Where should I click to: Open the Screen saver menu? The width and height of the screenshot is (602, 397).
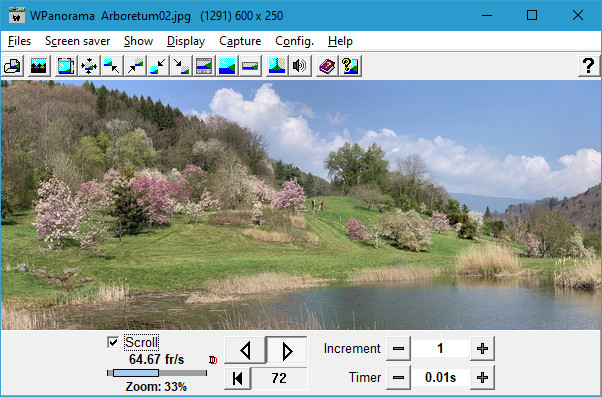(78, 41)
